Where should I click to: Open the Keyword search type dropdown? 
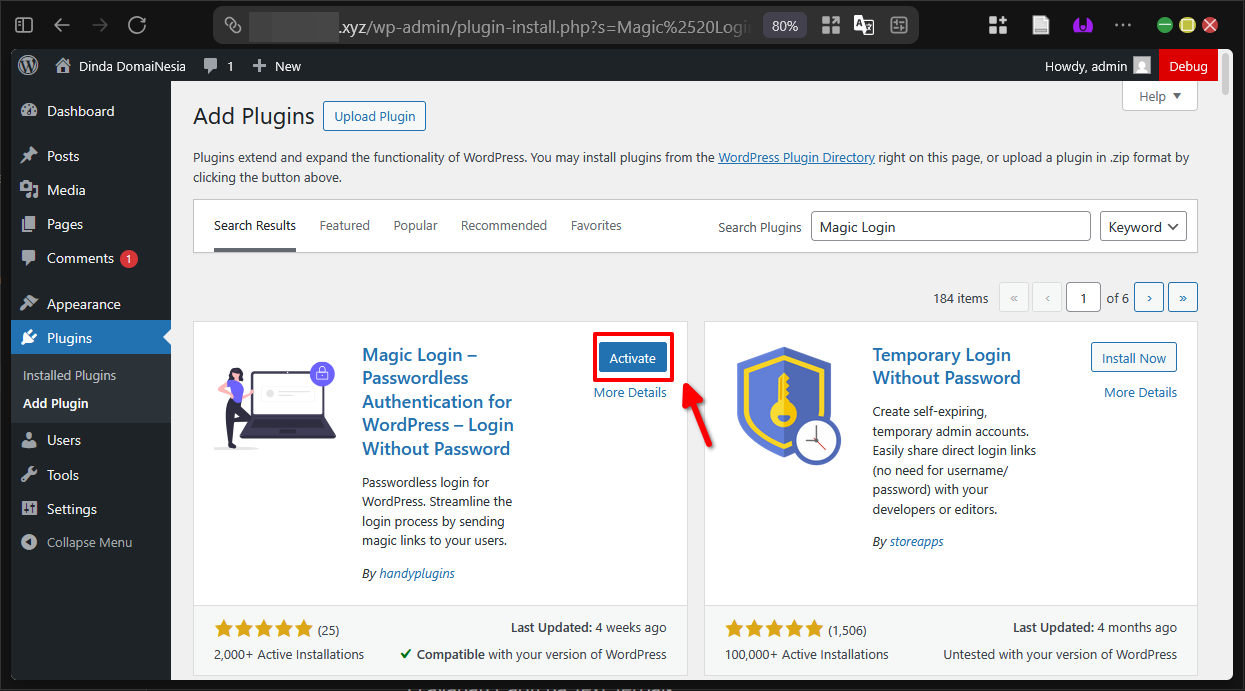[1143, 226]
